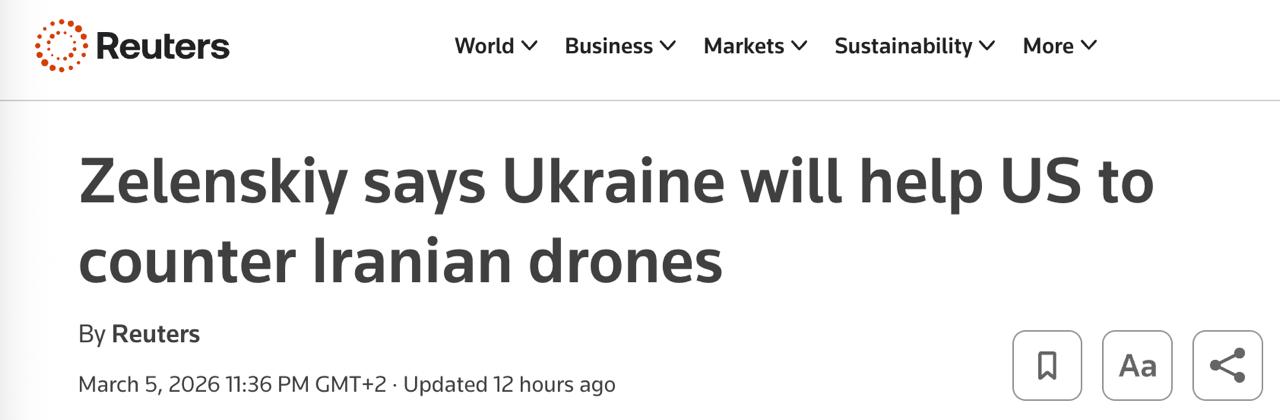Click the Reuters author byline link

point(155,334)
